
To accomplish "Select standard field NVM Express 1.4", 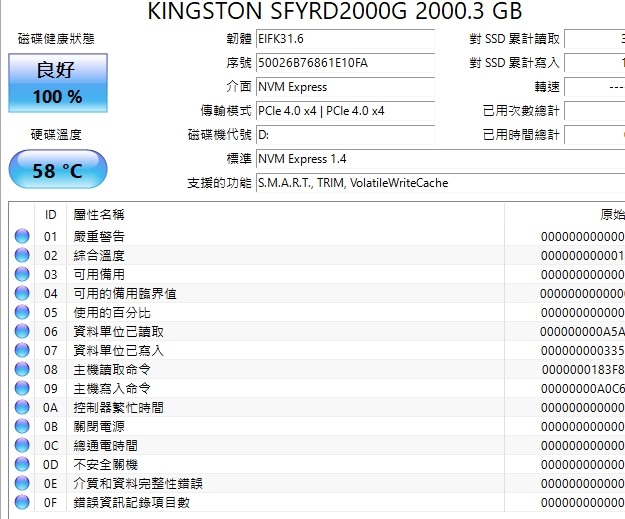I will 440,159.
